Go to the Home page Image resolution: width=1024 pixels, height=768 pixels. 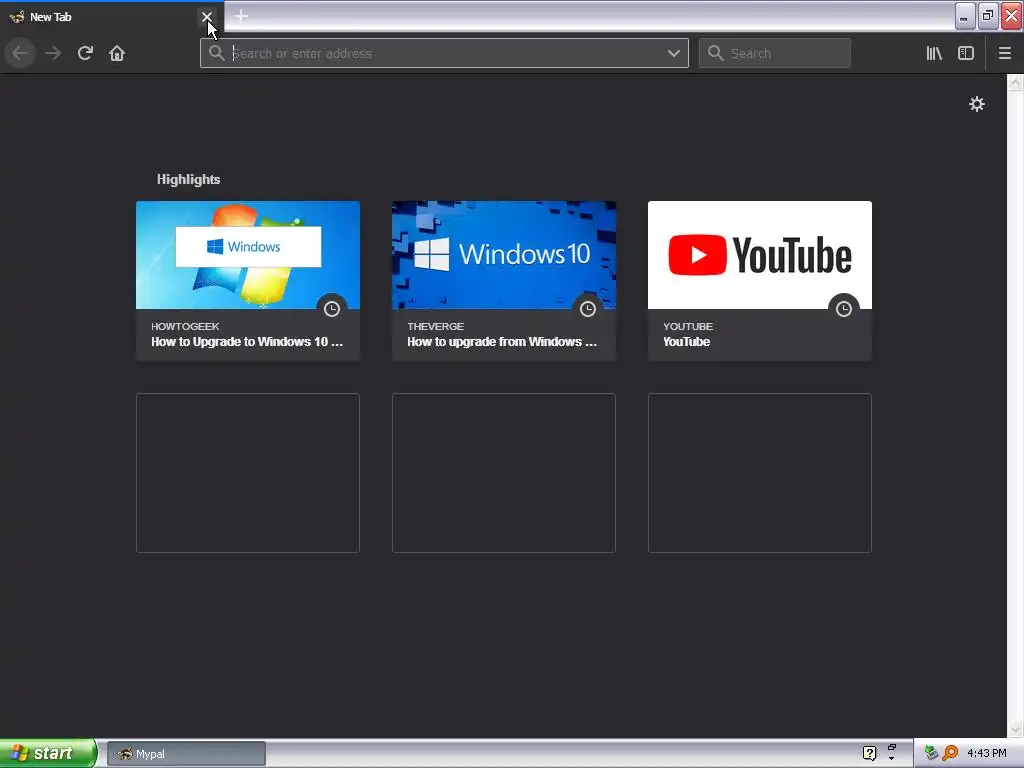(x=117, y=53)
